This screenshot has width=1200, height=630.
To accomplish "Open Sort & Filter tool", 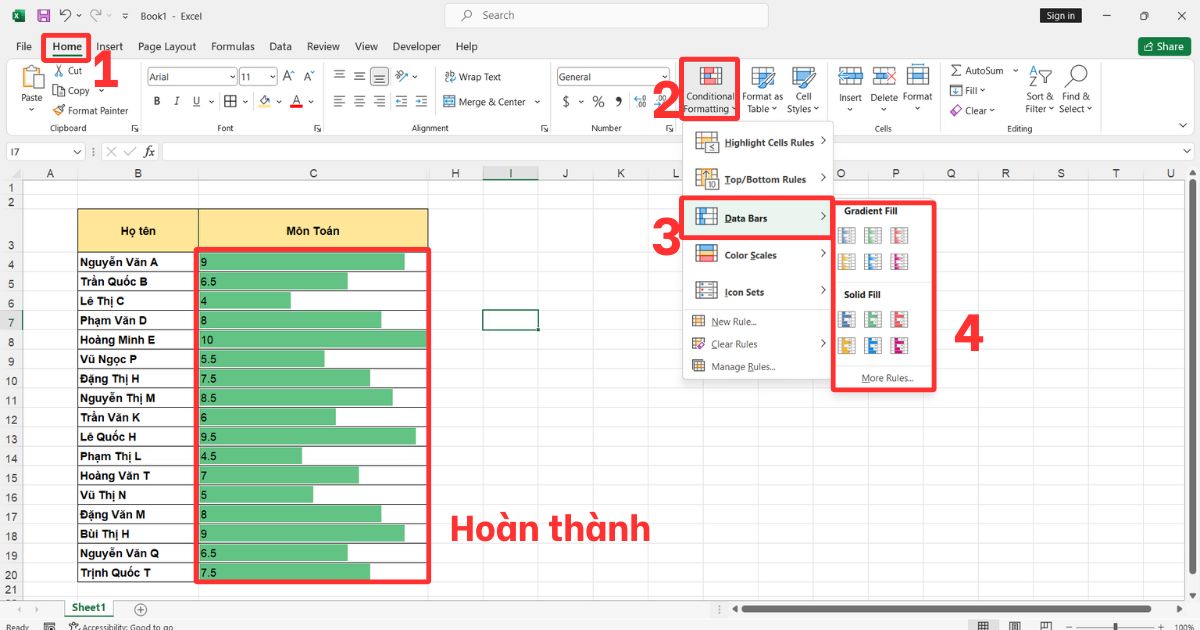I will [x=1040, y=89].
